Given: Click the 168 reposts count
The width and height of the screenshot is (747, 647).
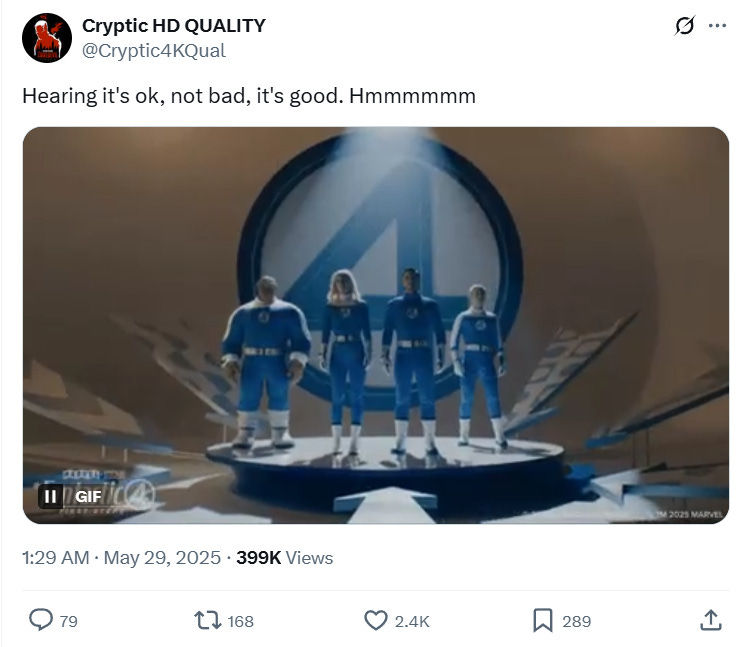Looking at the screenshot, I should coord(240,621).
